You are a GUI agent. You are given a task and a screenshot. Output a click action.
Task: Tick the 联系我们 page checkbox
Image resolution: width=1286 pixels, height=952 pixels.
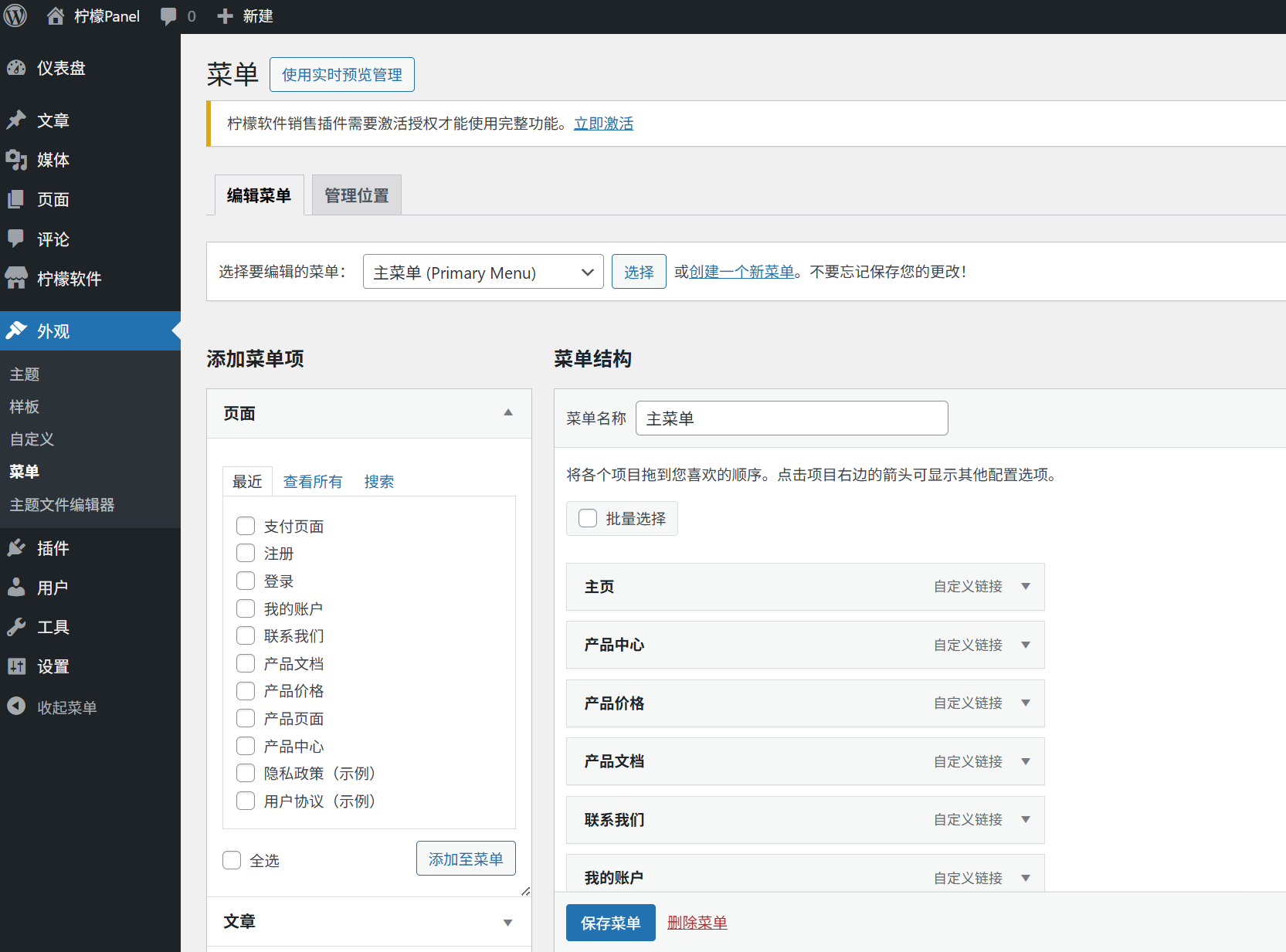click(246, 635)
